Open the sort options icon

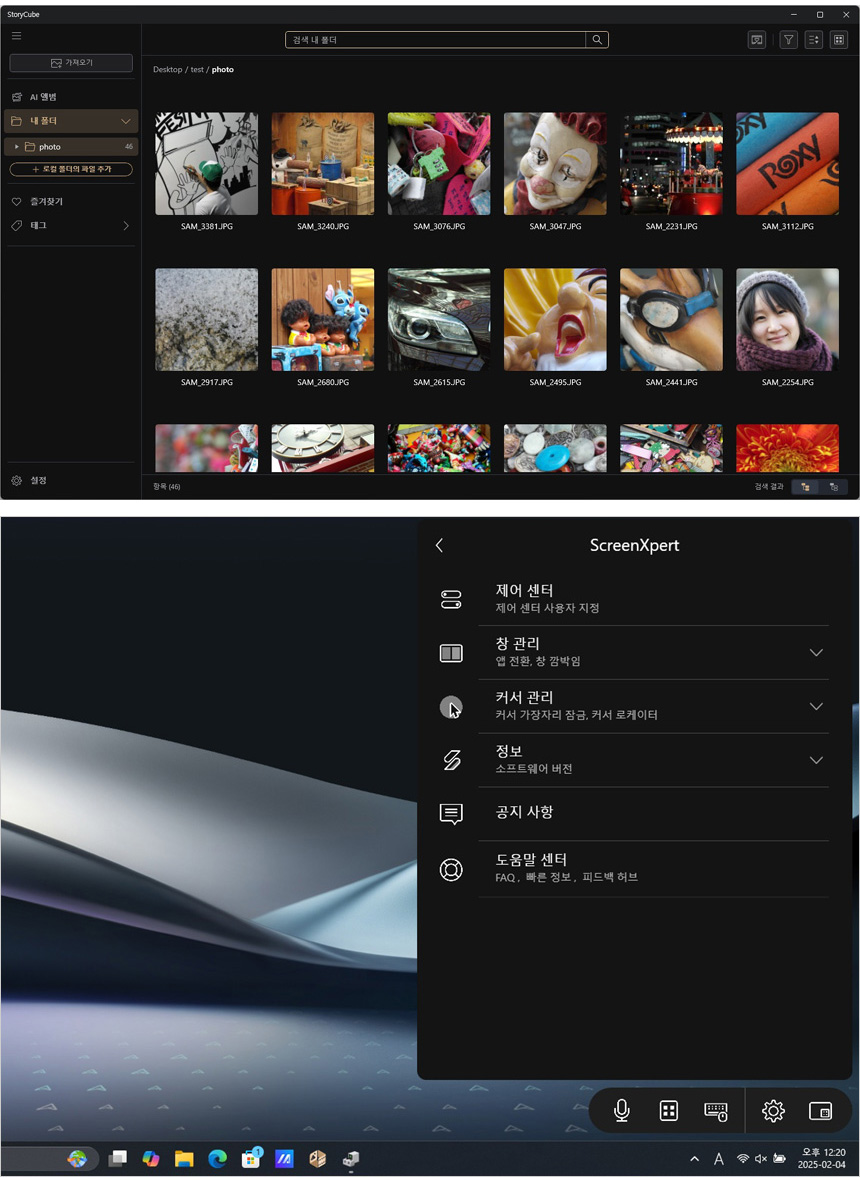(813, 40)
